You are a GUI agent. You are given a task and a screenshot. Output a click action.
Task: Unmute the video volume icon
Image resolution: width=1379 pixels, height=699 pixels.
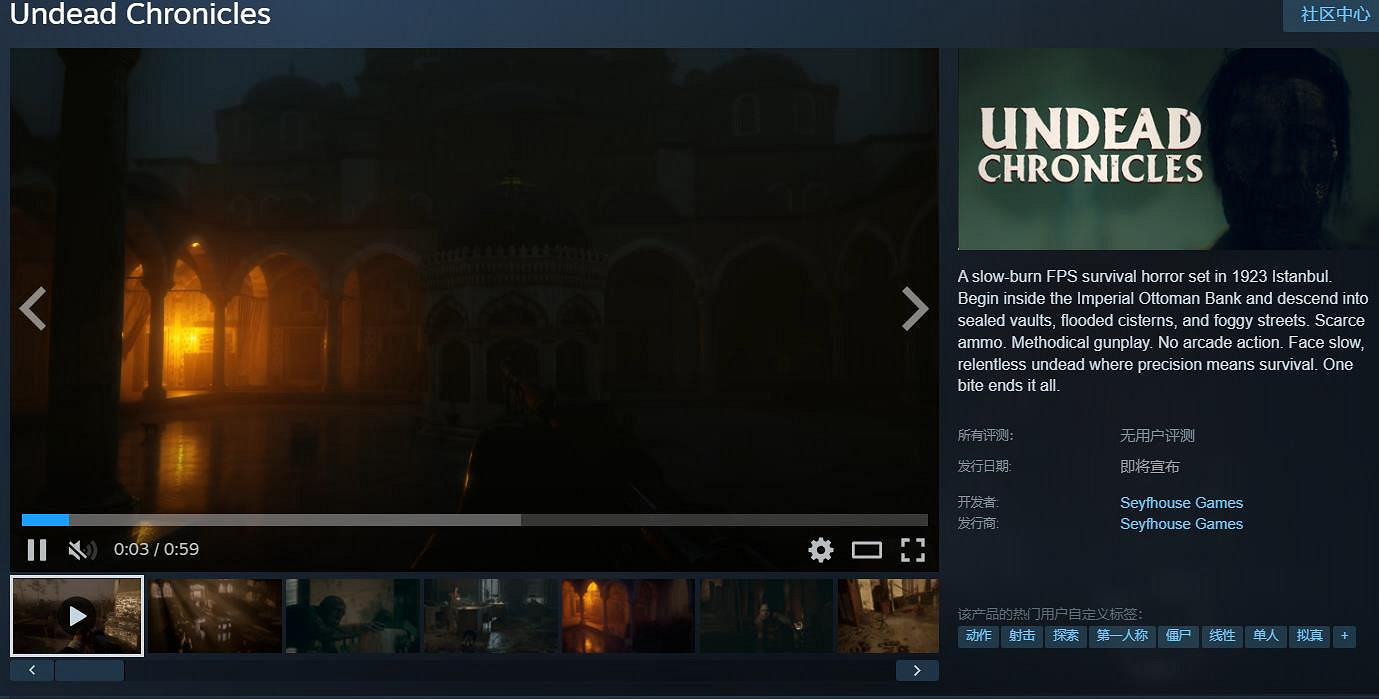81,549
